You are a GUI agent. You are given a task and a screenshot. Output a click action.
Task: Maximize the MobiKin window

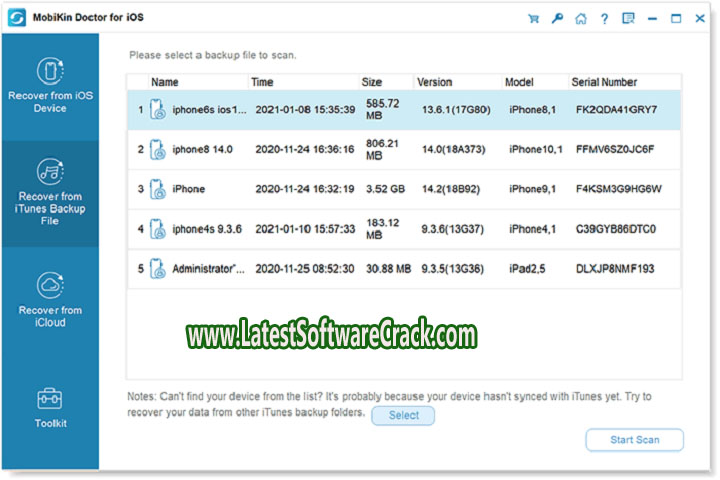(676, 19)
